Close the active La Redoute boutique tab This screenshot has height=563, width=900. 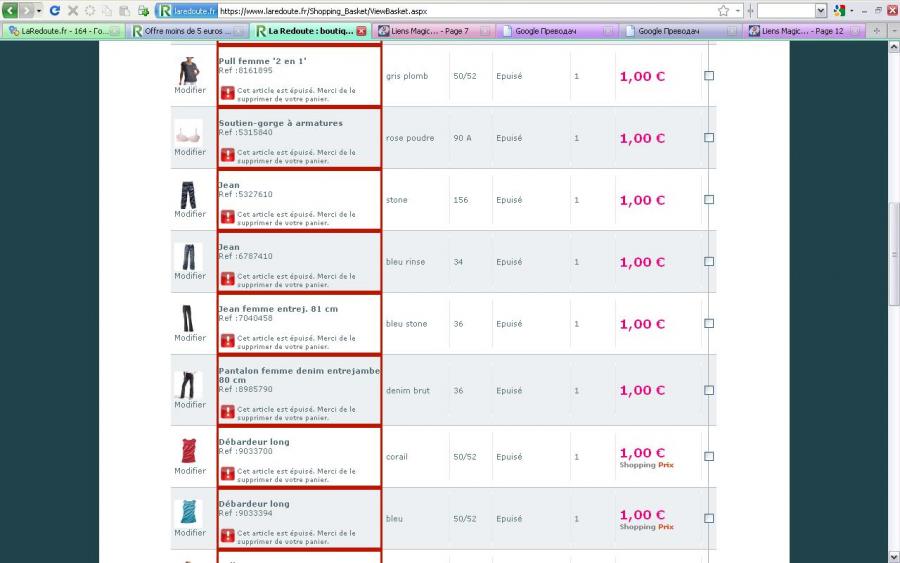tap(361, 31)
